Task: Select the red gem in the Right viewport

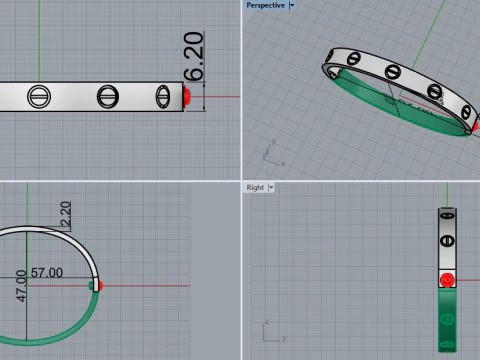Action: 447,280
